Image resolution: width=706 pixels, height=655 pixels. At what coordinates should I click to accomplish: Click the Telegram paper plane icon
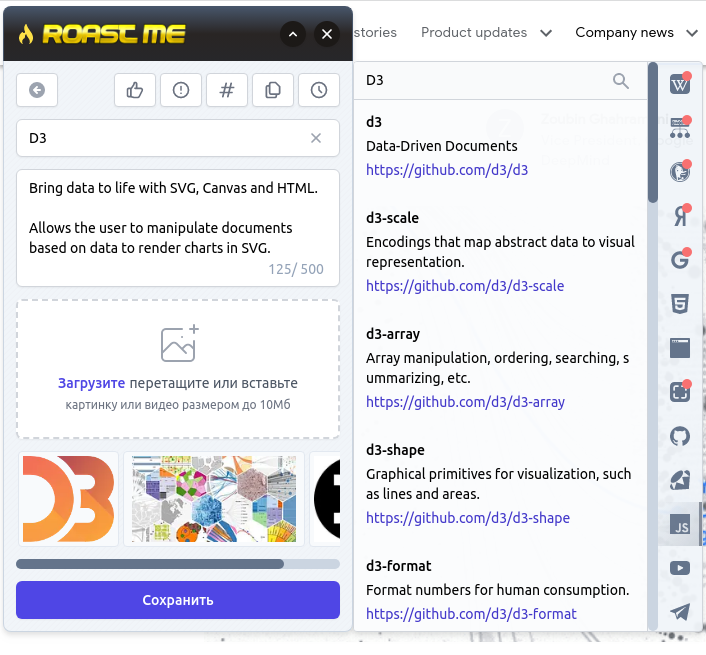click(680, 612)
